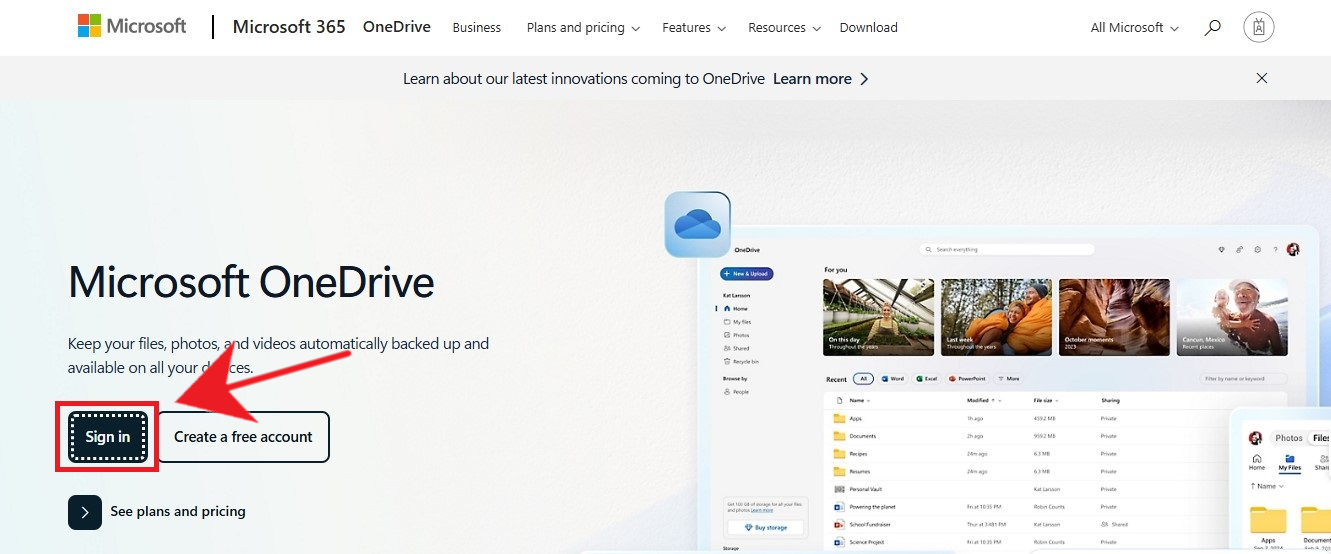Tap the Home icon in mobile preview

click(x=1257, y=461)
